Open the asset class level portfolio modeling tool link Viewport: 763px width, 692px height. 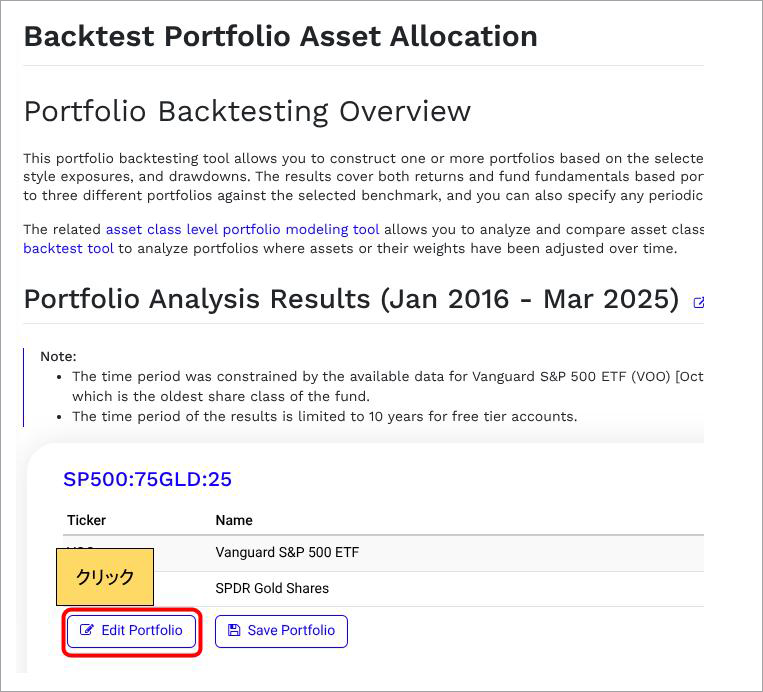pos(244,230)
